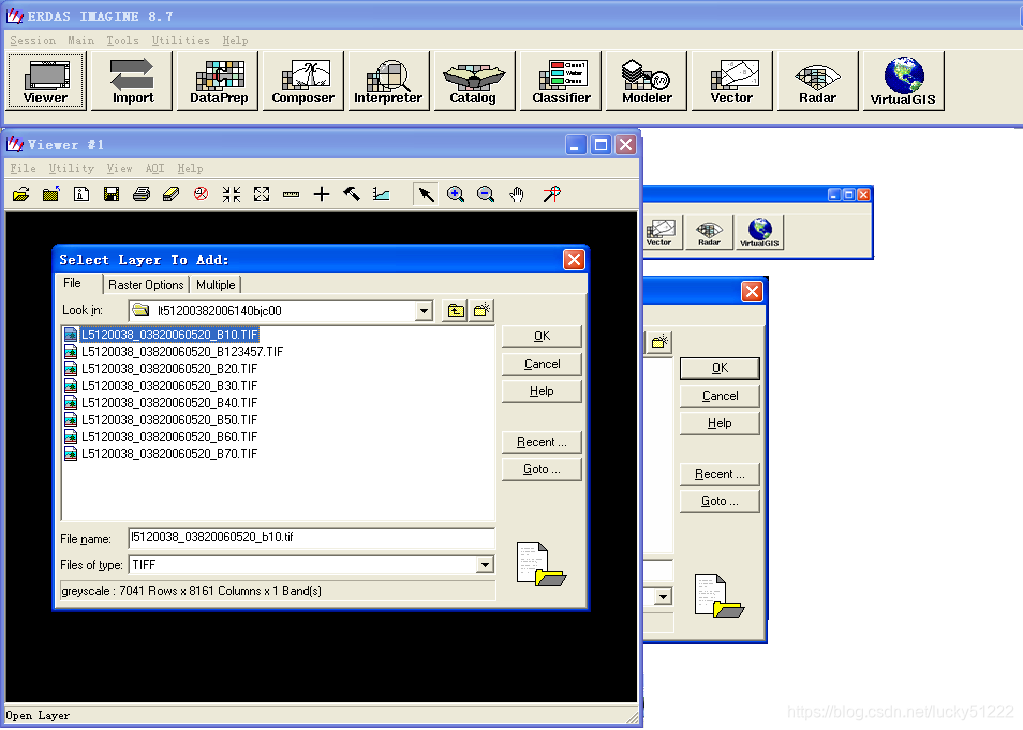Image resolution: width=1023 pixels, height=730 pixels.
Task: Select the measure ruler tool
Action: (x=291, y=194)
